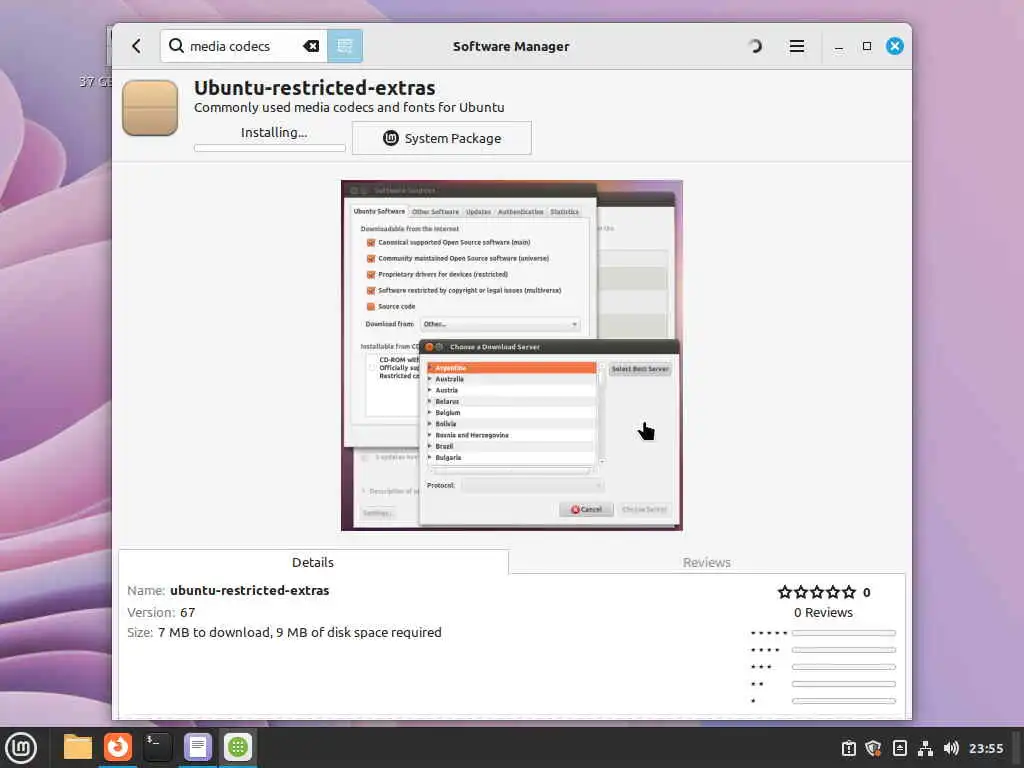The image size is (1024, 768).
Task: Switch to the Details tab
Action: (313, 562)
